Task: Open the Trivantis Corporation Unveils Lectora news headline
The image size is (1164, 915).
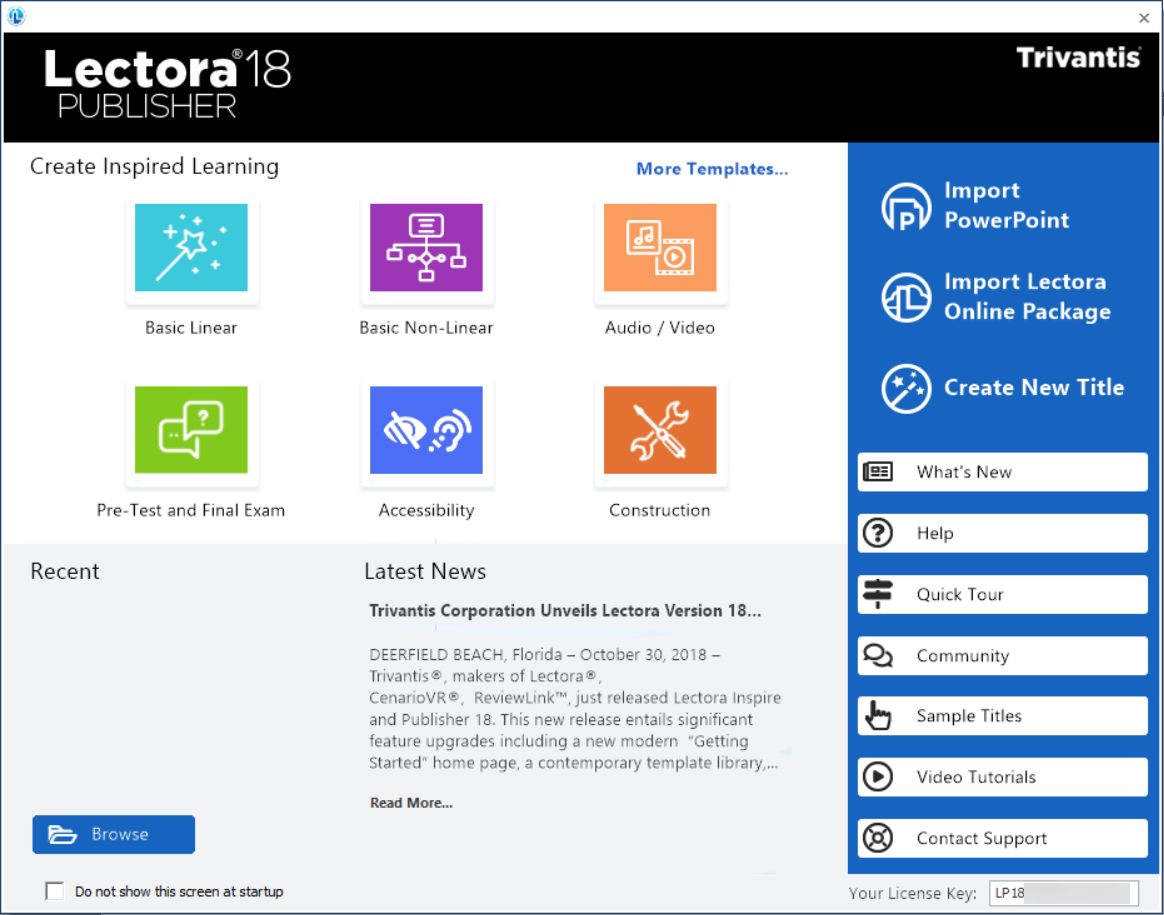Action: coord(565,611)
